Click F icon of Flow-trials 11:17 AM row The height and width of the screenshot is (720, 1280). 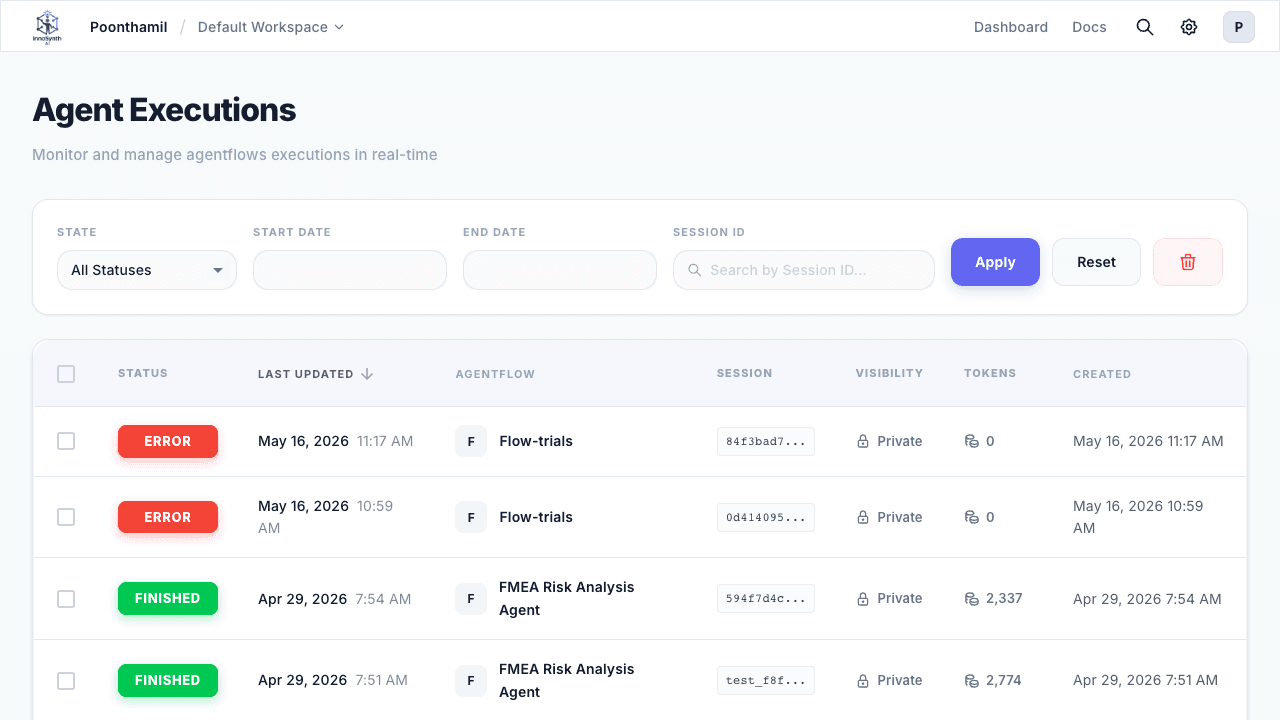click(x=471, y=441)
